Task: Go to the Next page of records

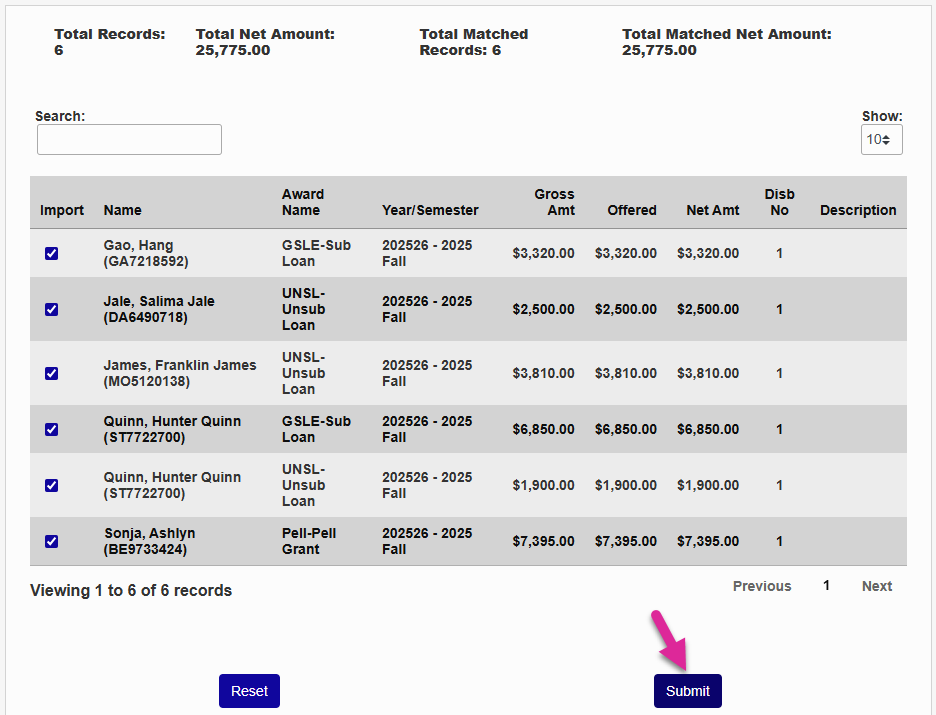Action: [x=876, y=587]
